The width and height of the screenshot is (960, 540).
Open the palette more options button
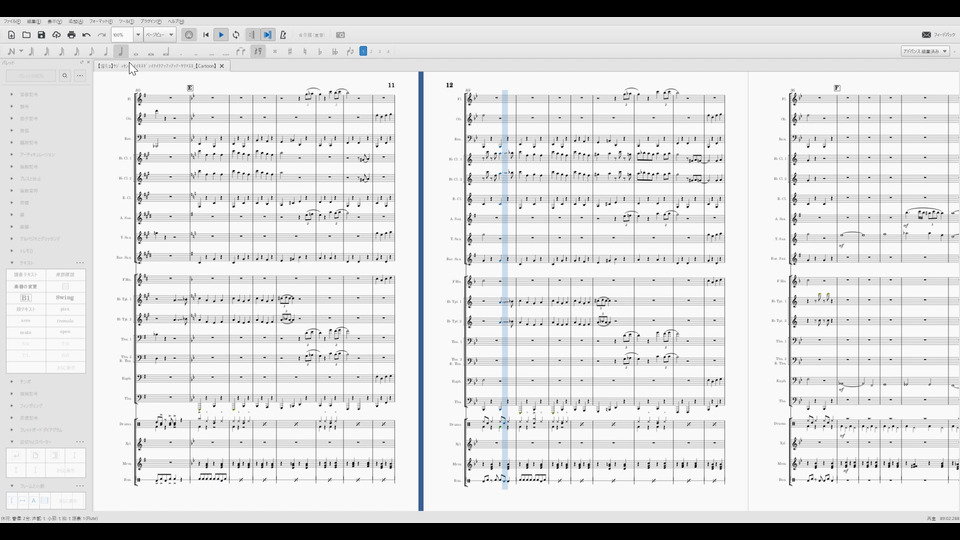[80, 76]
